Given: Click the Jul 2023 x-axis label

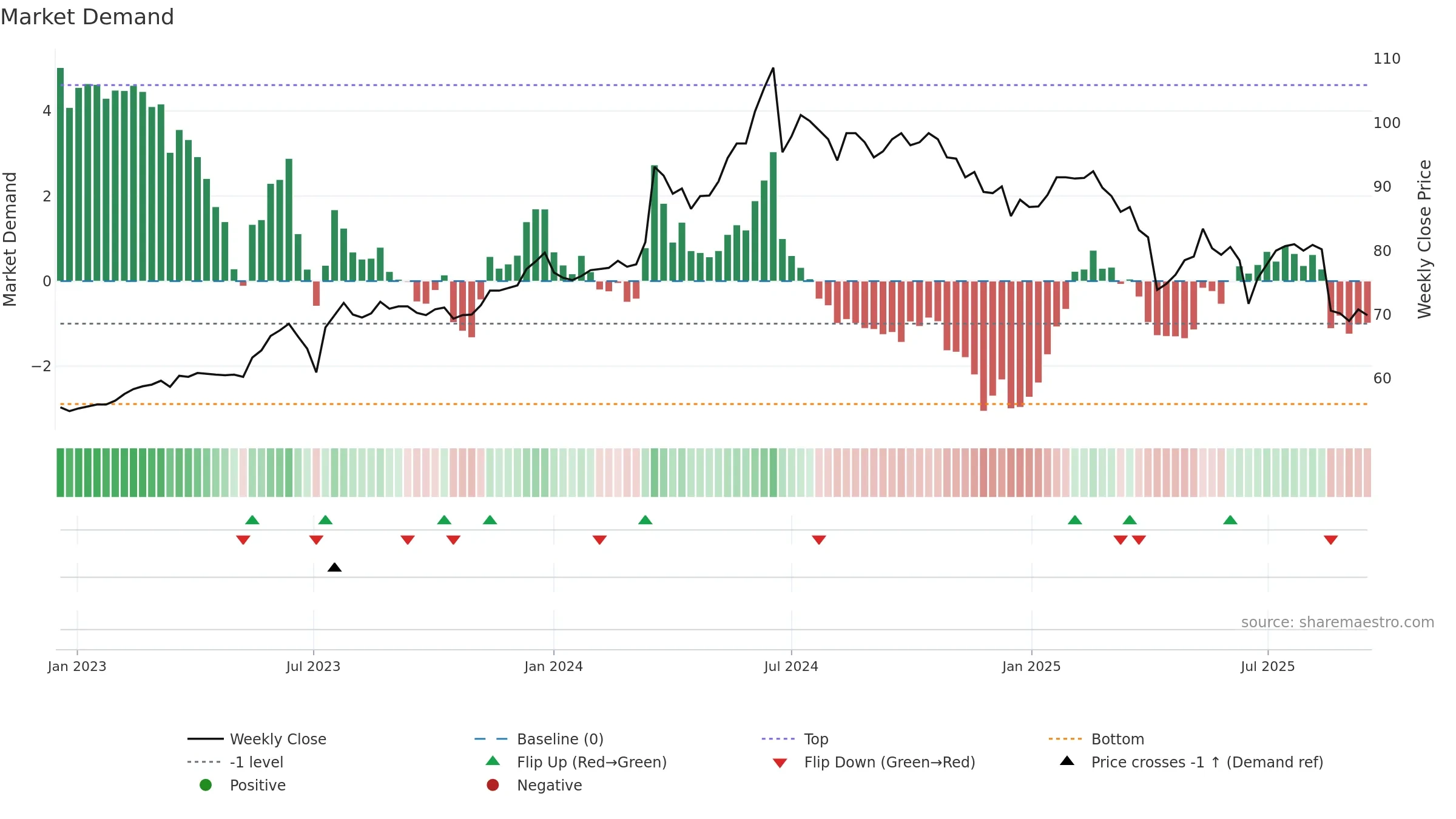Looking at the screenshot, I should [x=313, y=666].
